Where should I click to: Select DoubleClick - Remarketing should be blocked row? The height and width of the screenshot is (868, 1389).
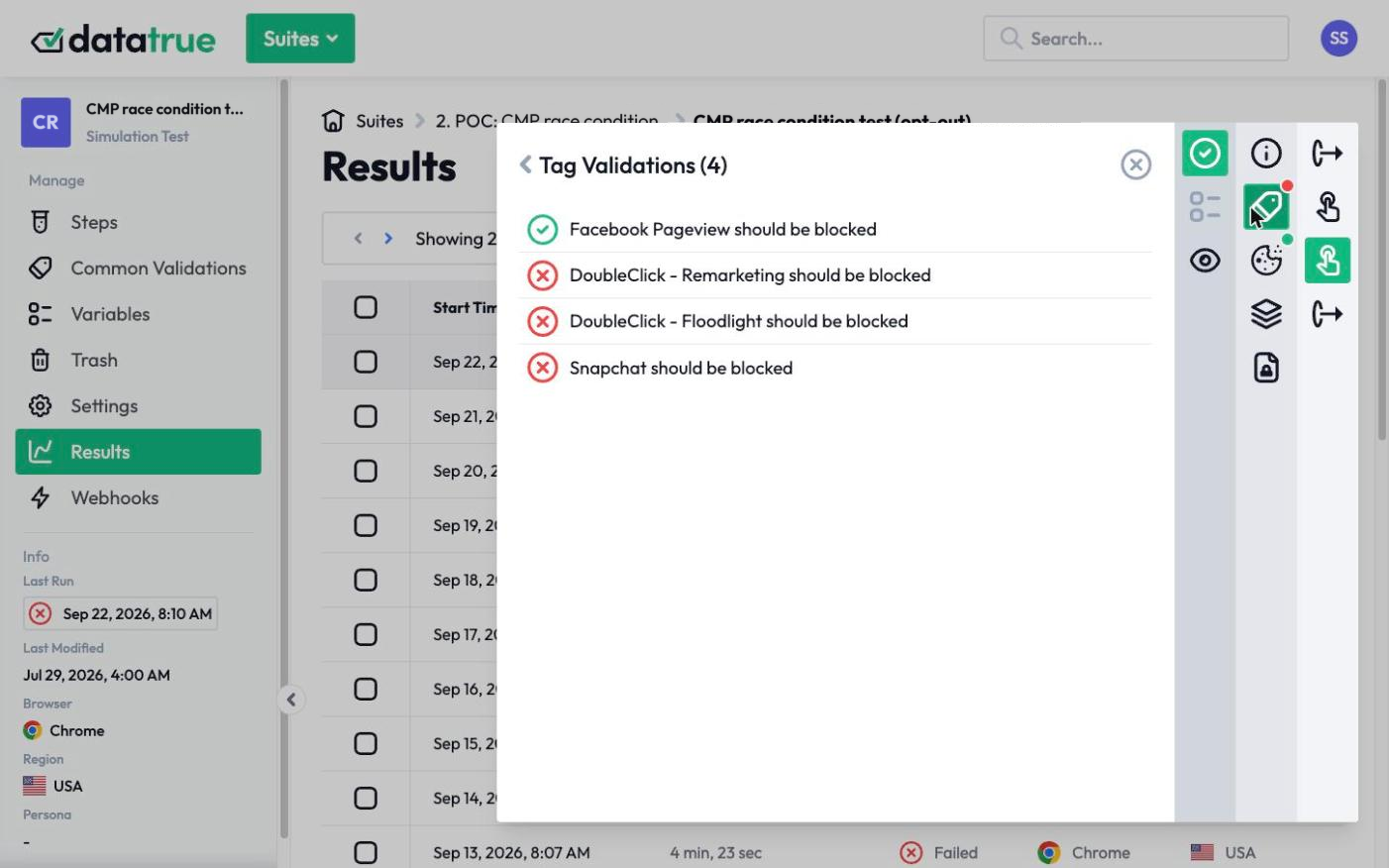click(835, 274)
